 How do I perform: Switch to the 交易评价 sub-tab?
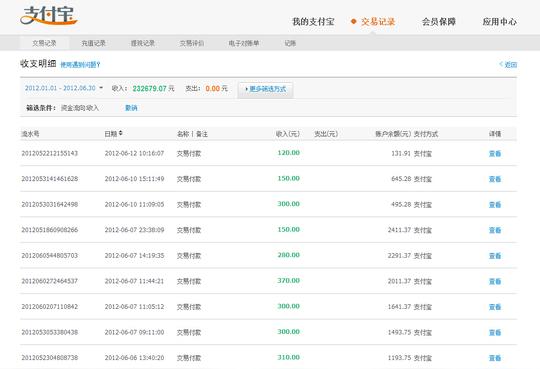[x=192, y=43]
